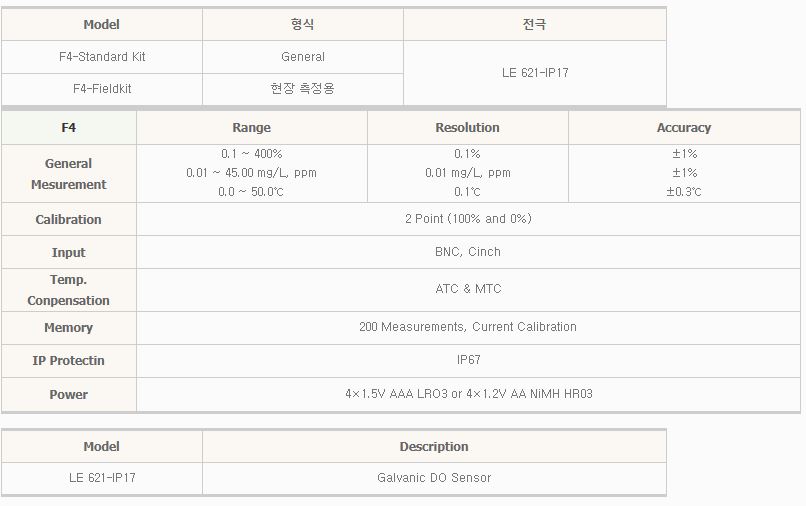Click the Galvanic DO Sensor description
This screenshot has height=506, width=806.
434,478
